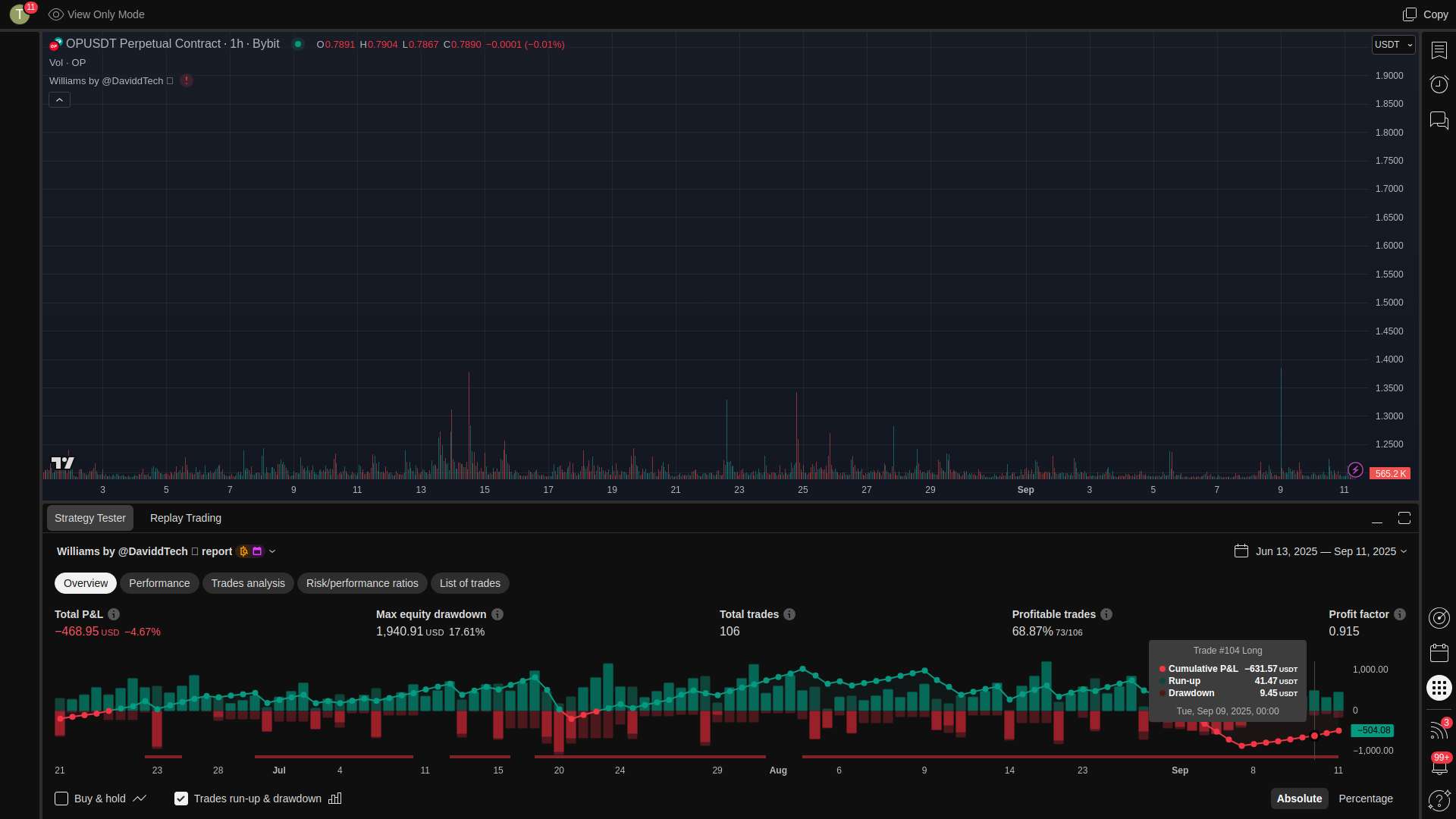The height and width of the screenshot is (819, 1456).
Task: Click the red 565.2 K volume label
Action: pyautogui.click(x=1390, y=473)
